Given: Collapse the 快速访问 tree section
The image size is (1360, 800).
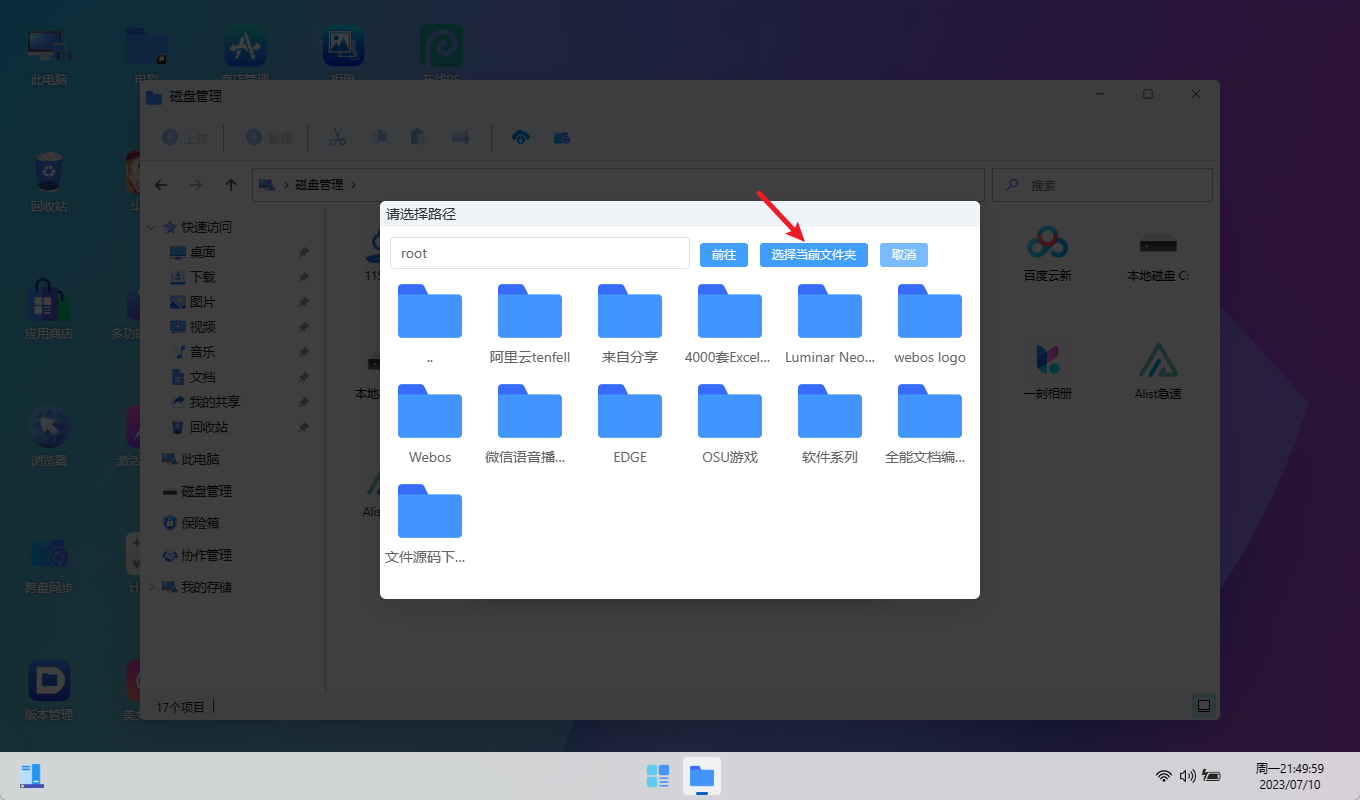Looking at the screenshot, I should pos(152,227).
